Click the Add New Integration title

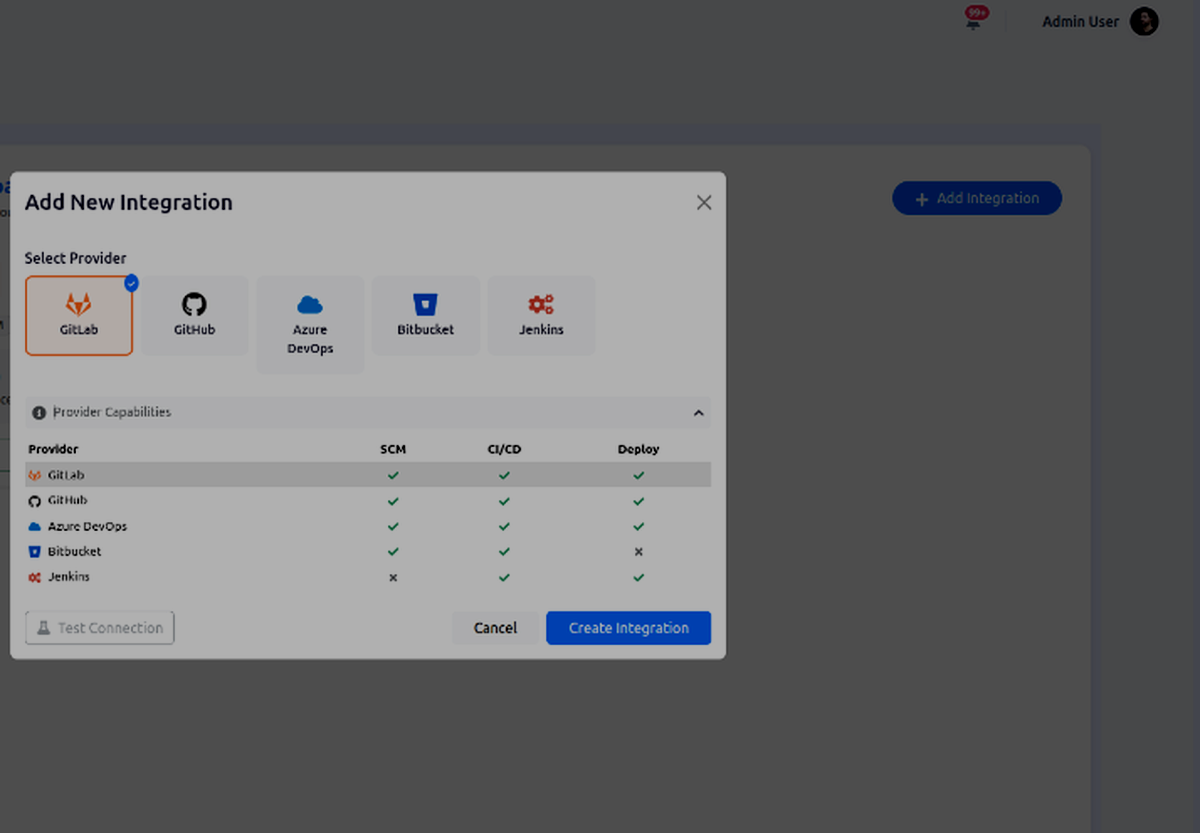click(129, 202)
